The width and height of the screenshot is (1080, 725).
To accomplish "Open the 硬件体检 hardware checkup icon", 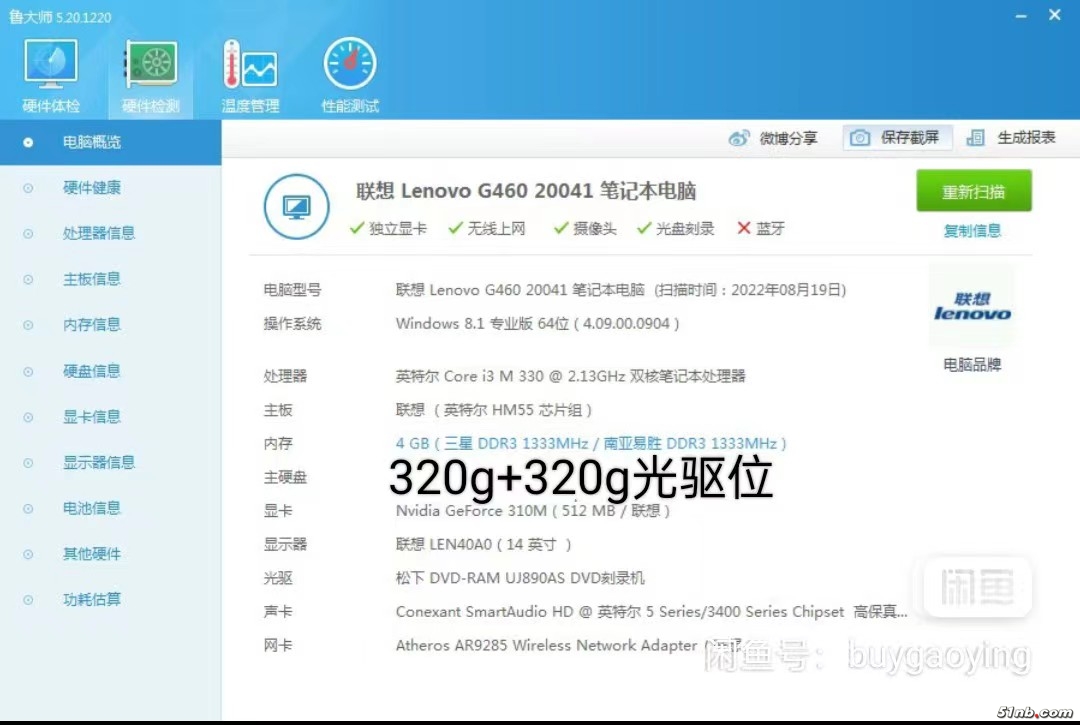I will [50, 66].
